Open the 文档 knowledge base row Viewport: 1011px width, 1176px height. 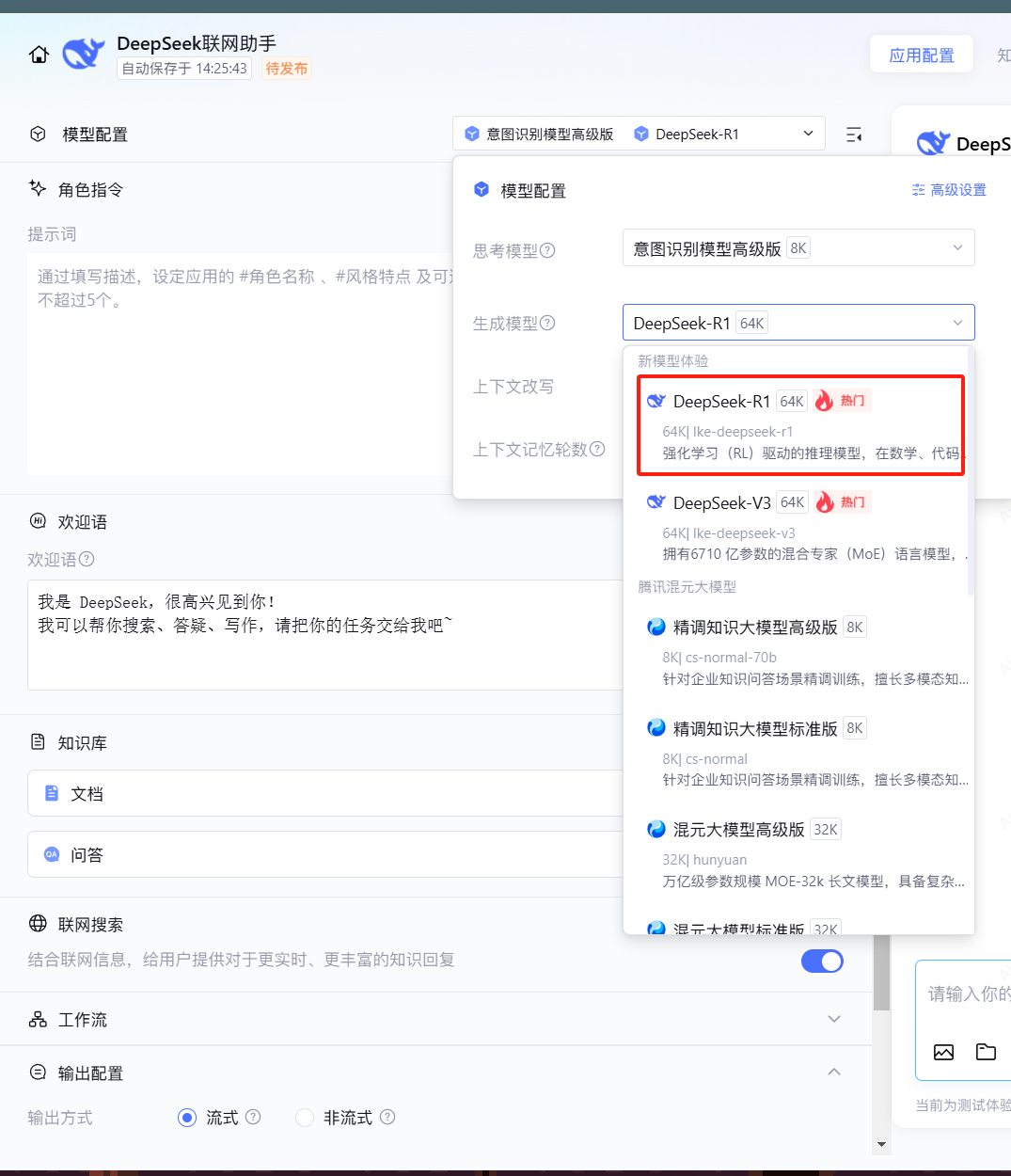(324, 793)
